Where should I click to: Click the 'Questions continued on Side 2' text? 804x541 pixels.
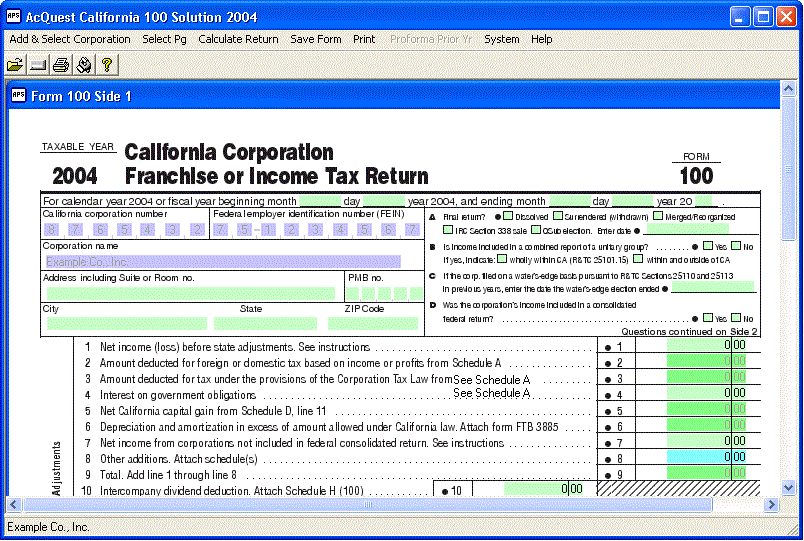click(x=689, y=332)
